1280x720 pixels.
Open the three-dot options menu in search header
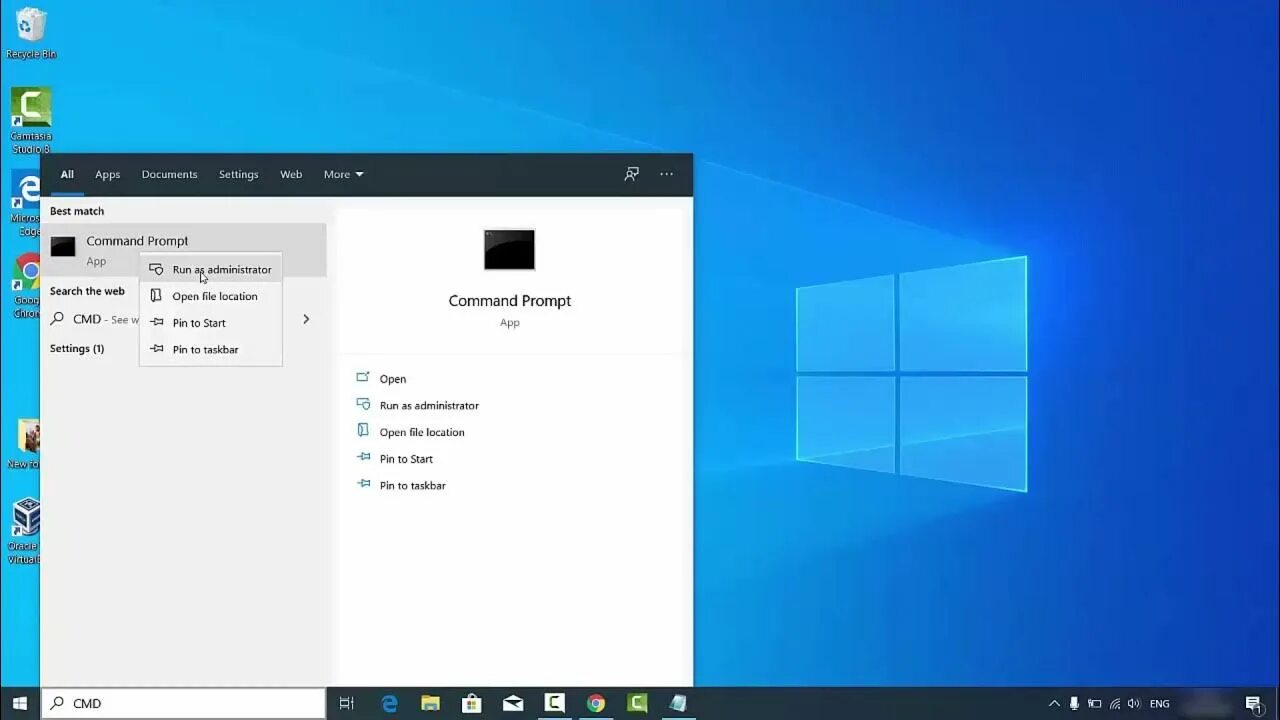click(666, 174)
